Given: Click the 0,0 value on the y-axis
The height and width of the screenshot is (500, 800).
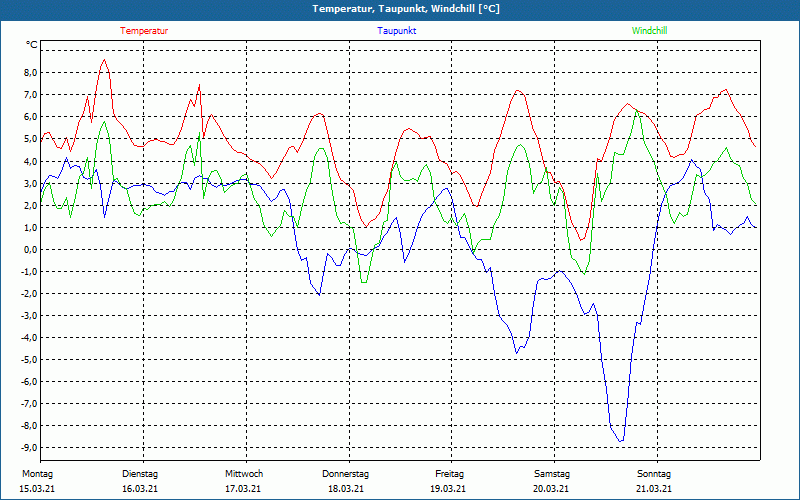Looking at the screenshot, I should tap(31, 249).
